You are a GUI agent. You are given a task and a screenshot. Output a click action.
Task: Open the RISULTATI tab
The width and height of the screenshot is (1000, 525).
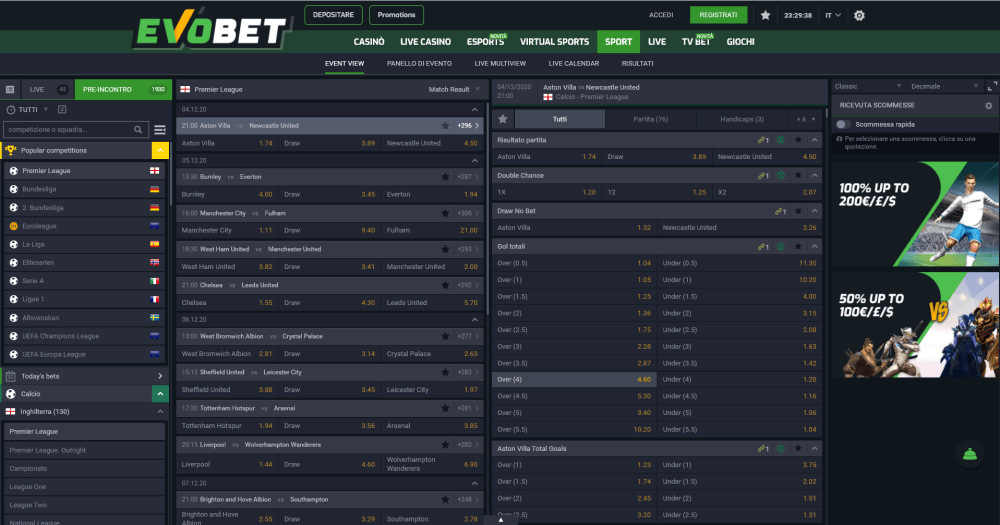point(637,63)
